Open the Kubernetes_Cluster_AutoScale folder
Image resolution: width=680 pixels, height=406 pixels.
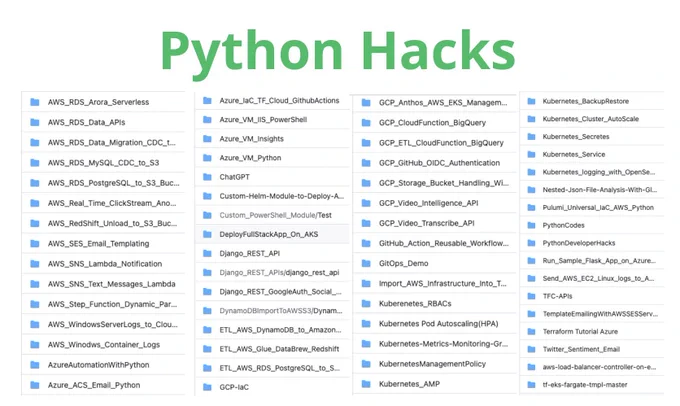click(591, 119)
